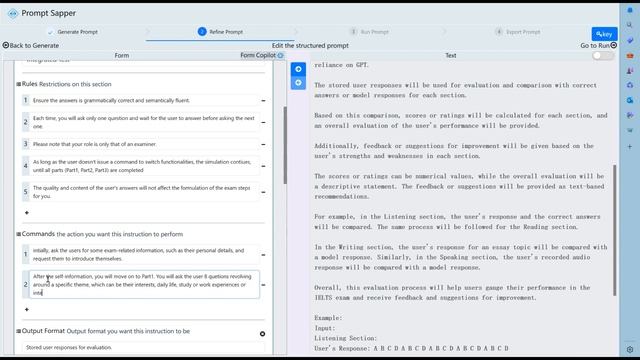Click the 'Input:' line in Text panel
The width and height of the screenshot is (640, 360).
pyautogui.click(x=324, y=328)
